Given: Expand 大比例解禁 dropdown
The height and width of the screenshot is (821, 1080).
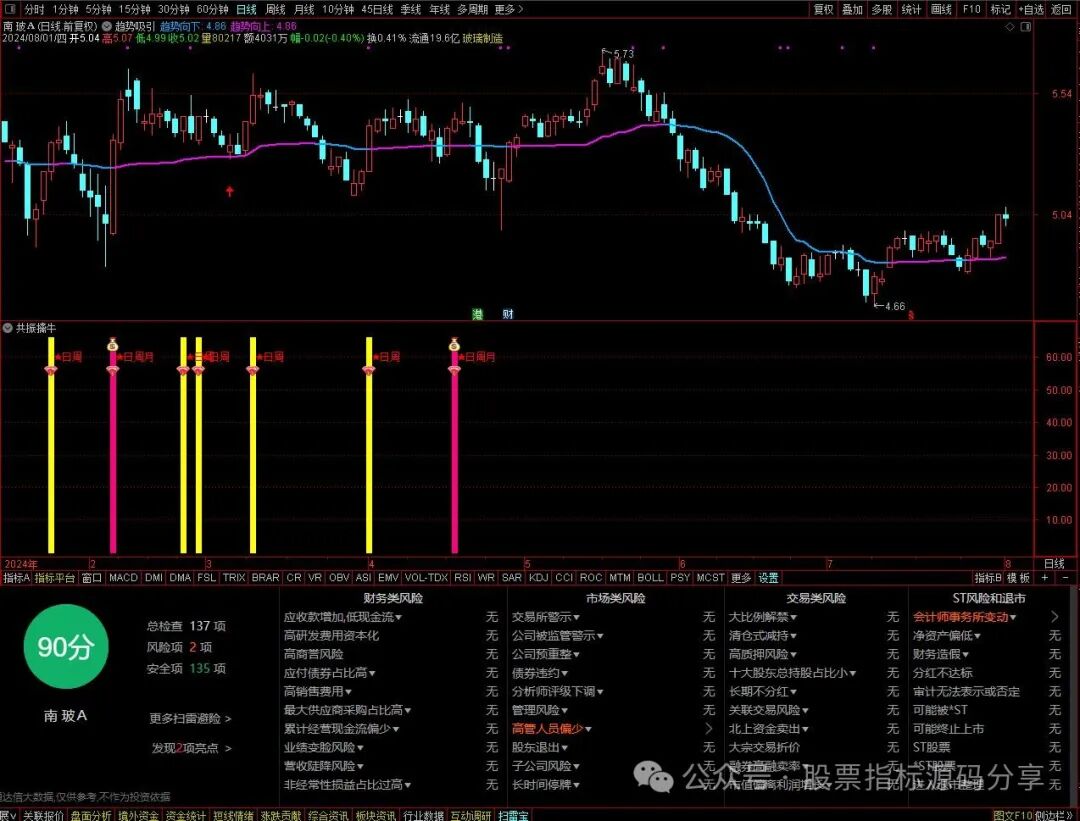Looking at the screenshot, I should [x=793, y=617].
